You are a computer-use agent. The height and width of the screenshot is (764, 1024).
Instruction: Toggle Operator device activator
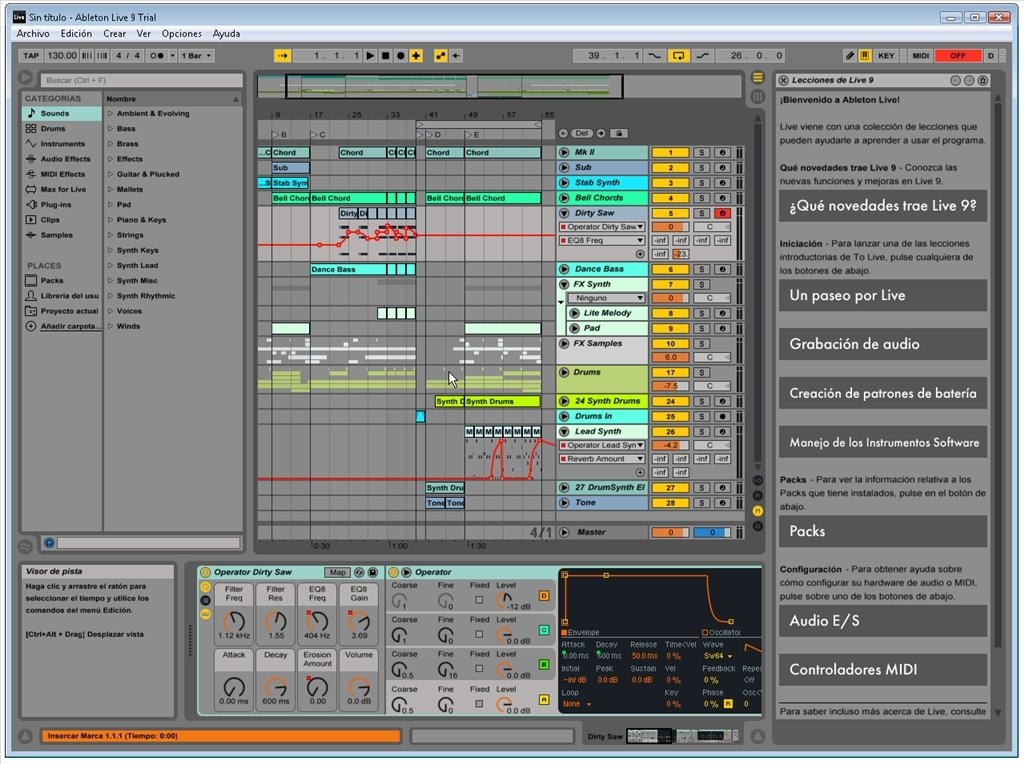click(x=394, y=572)
